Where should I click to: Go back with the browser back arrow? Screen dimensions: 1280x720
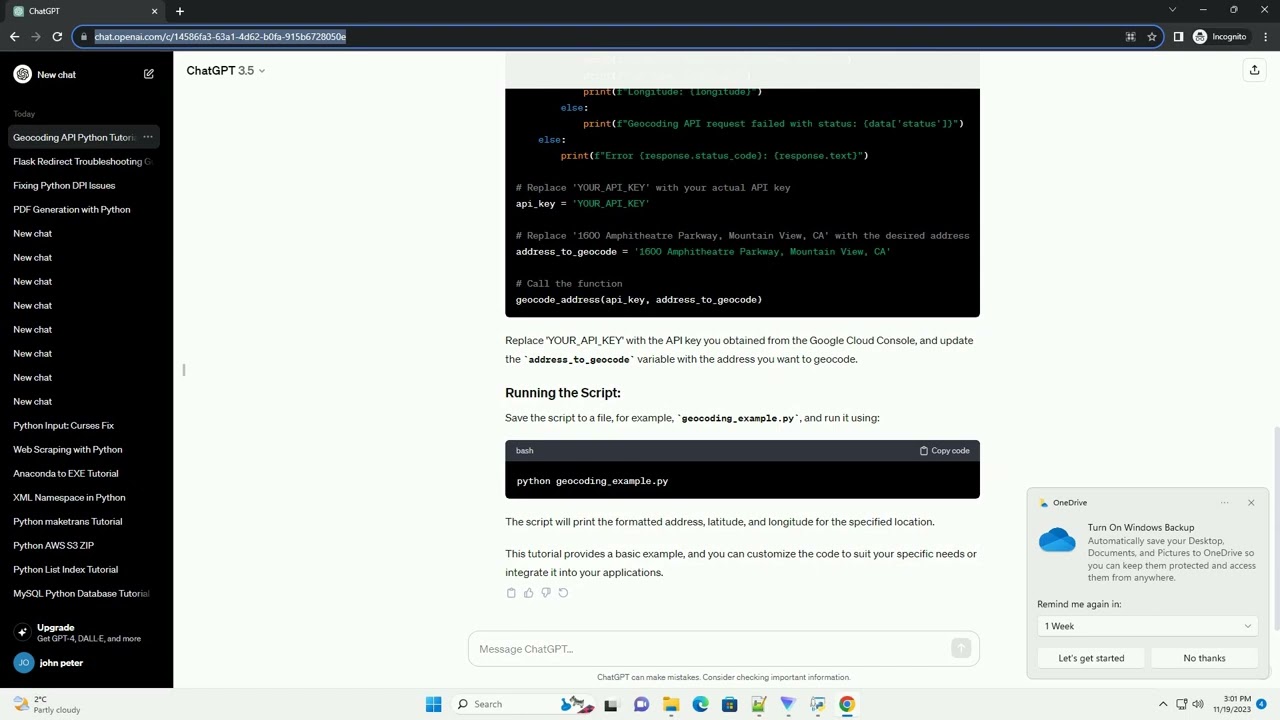click(14, 37)
